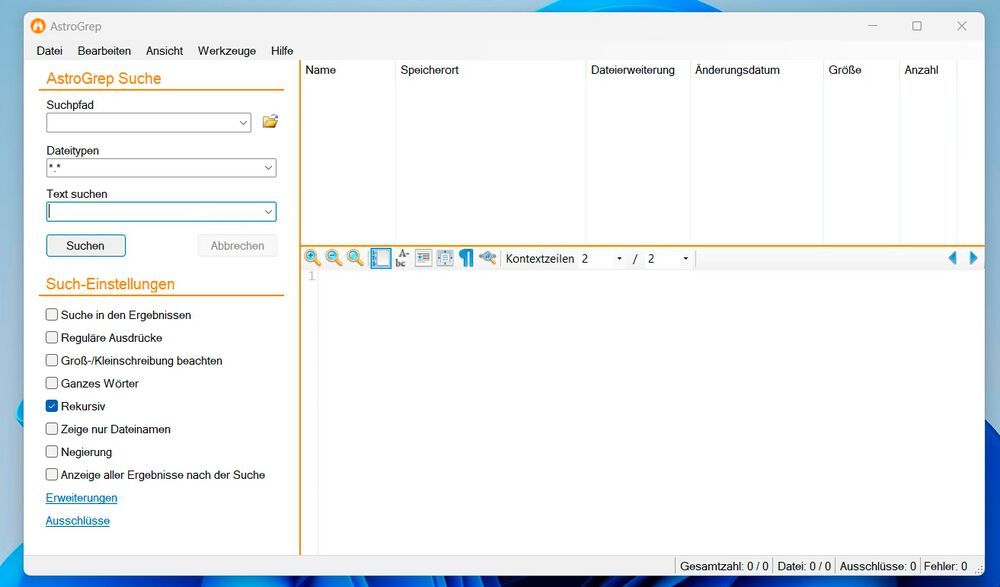The width and height of the screenshot is (1000, 587).
Task: Click the zoom out magnifier icon
Action: 334,258
